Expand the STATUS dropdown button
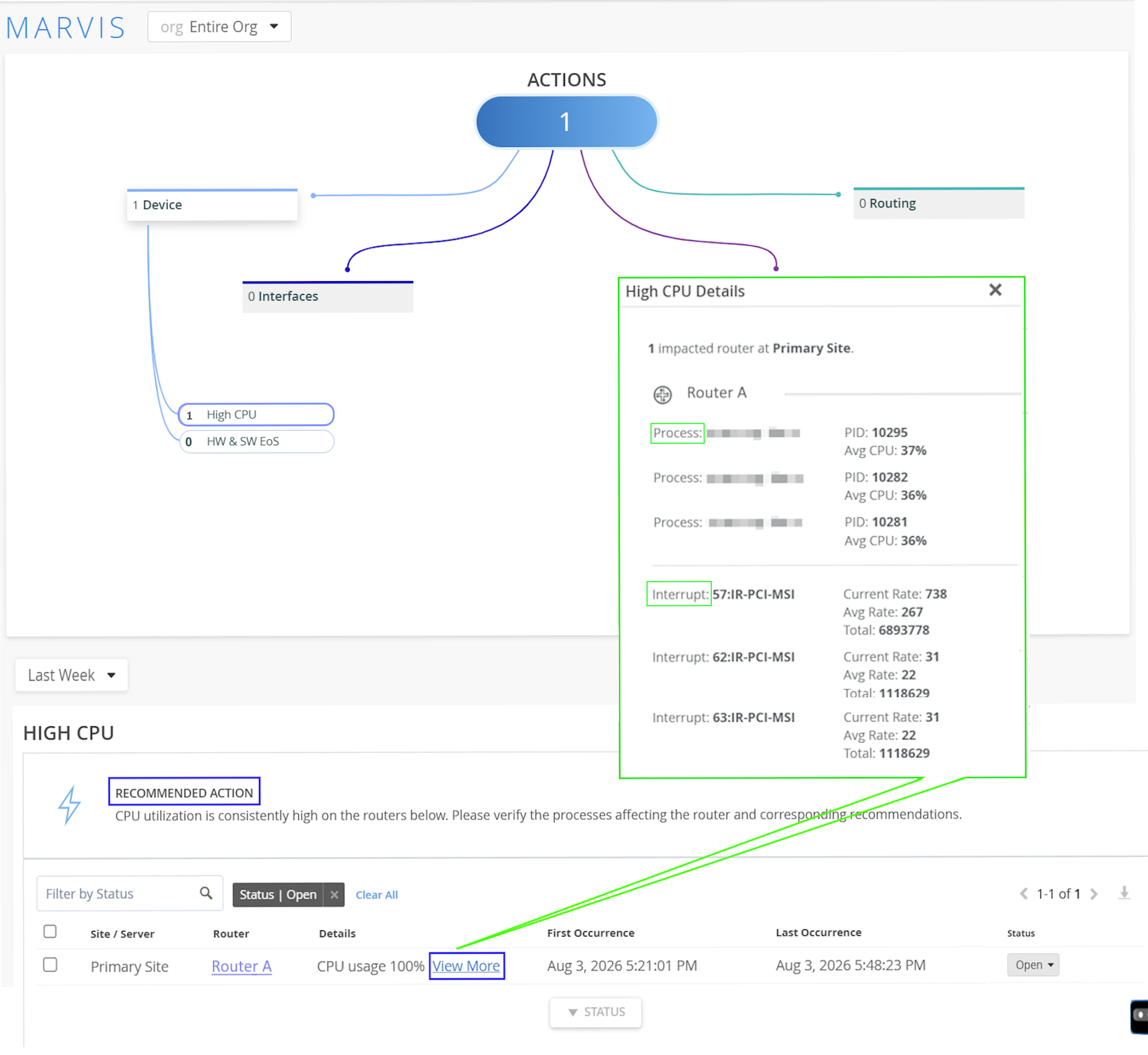The width and height of the screenshot is (1148, 1055). 596,1012
